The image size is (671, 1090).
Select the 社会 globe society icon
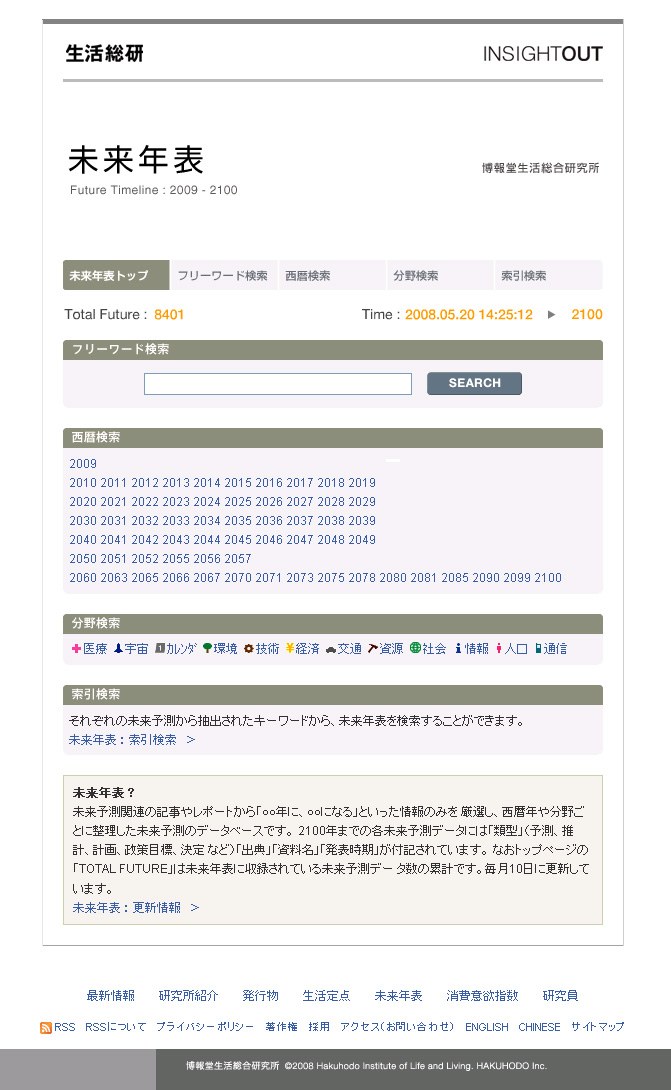pyautogui.click(x=415, y=649)
